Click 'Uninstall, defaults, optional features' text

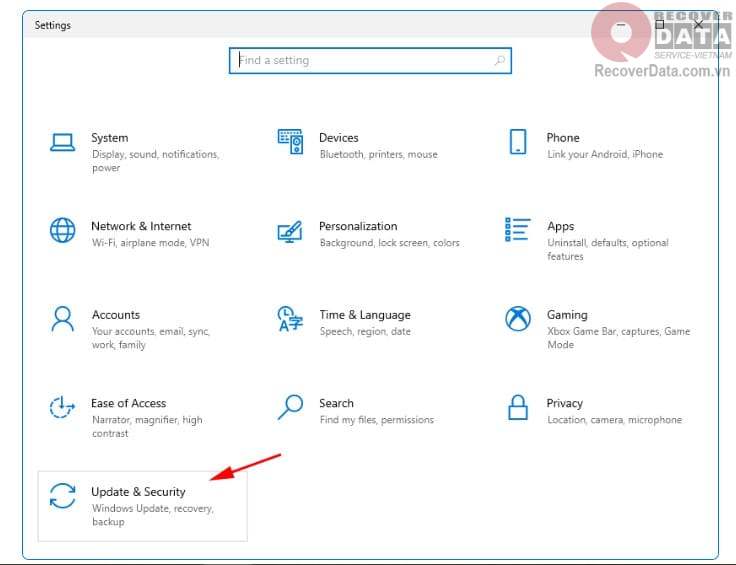click(608, 249)
